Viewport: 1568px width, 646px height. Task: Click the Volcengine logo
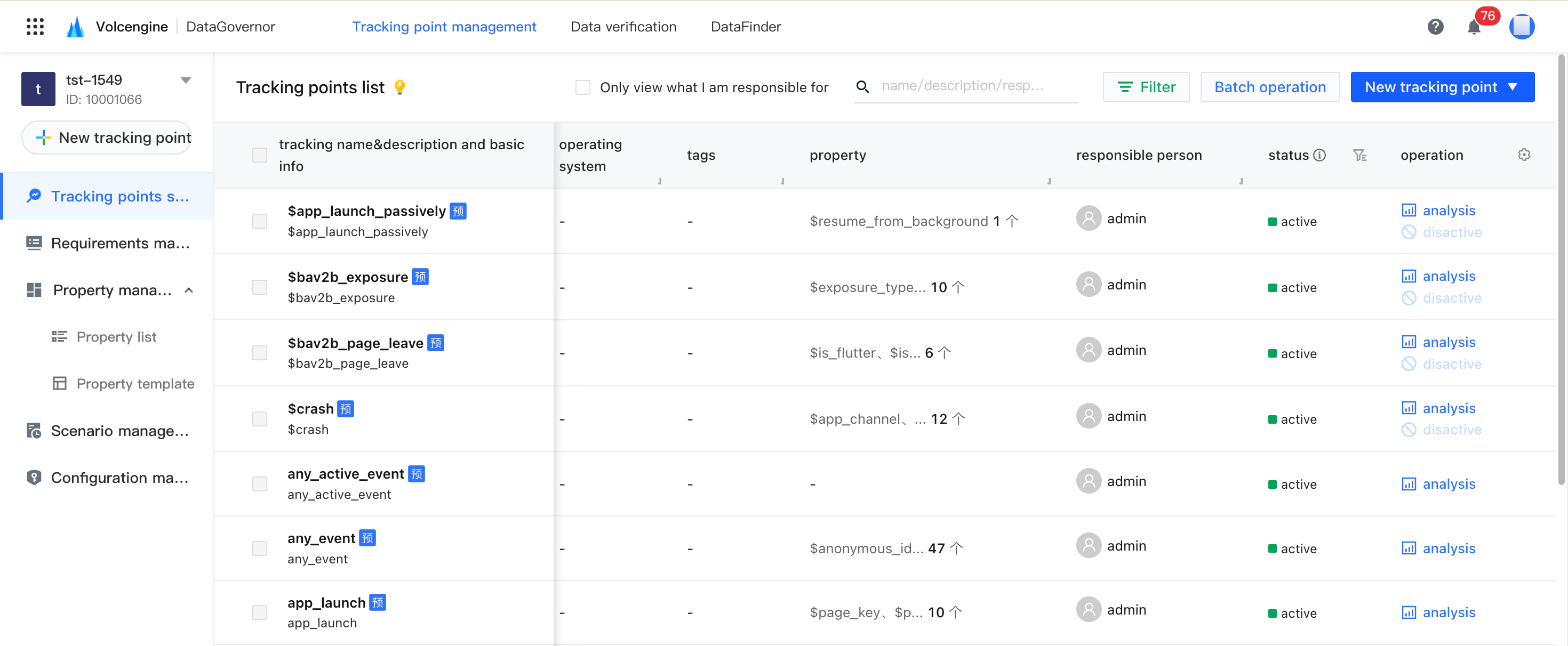[76, 27]
